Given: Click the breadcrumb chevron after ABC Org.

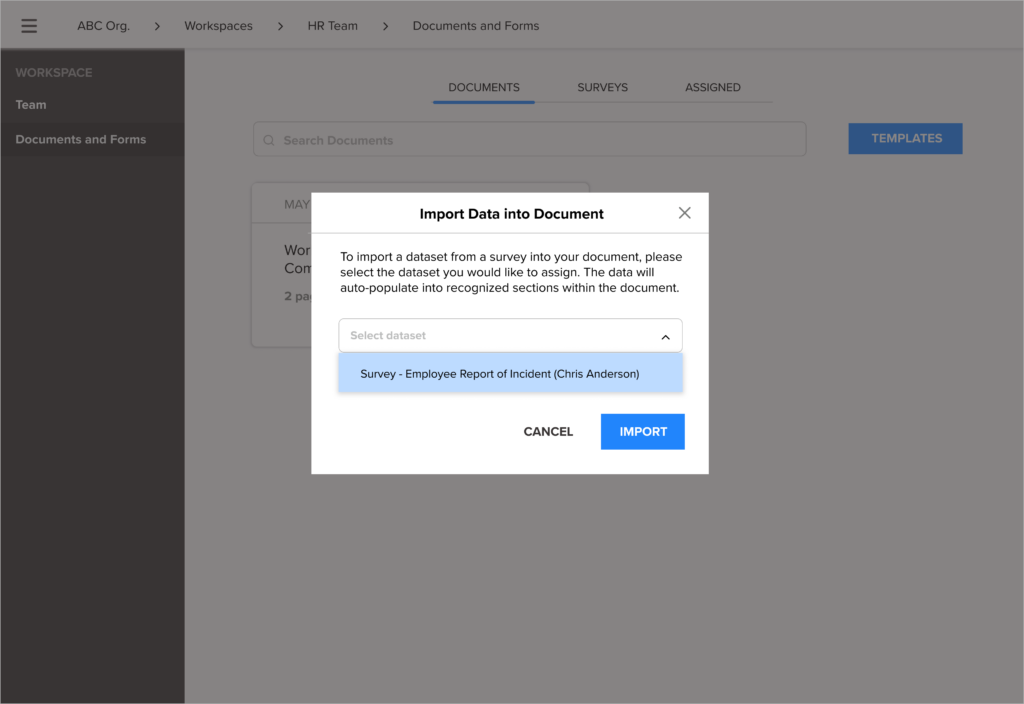Looking at the screenshot, I should 156,26.
